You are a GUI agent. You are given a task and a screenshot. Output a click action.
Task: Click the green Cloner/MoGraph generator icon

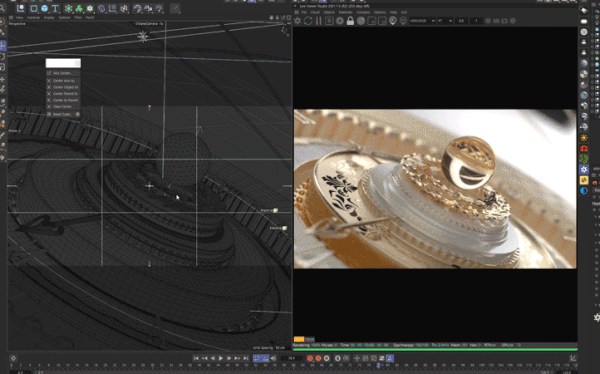coord(79,8)
